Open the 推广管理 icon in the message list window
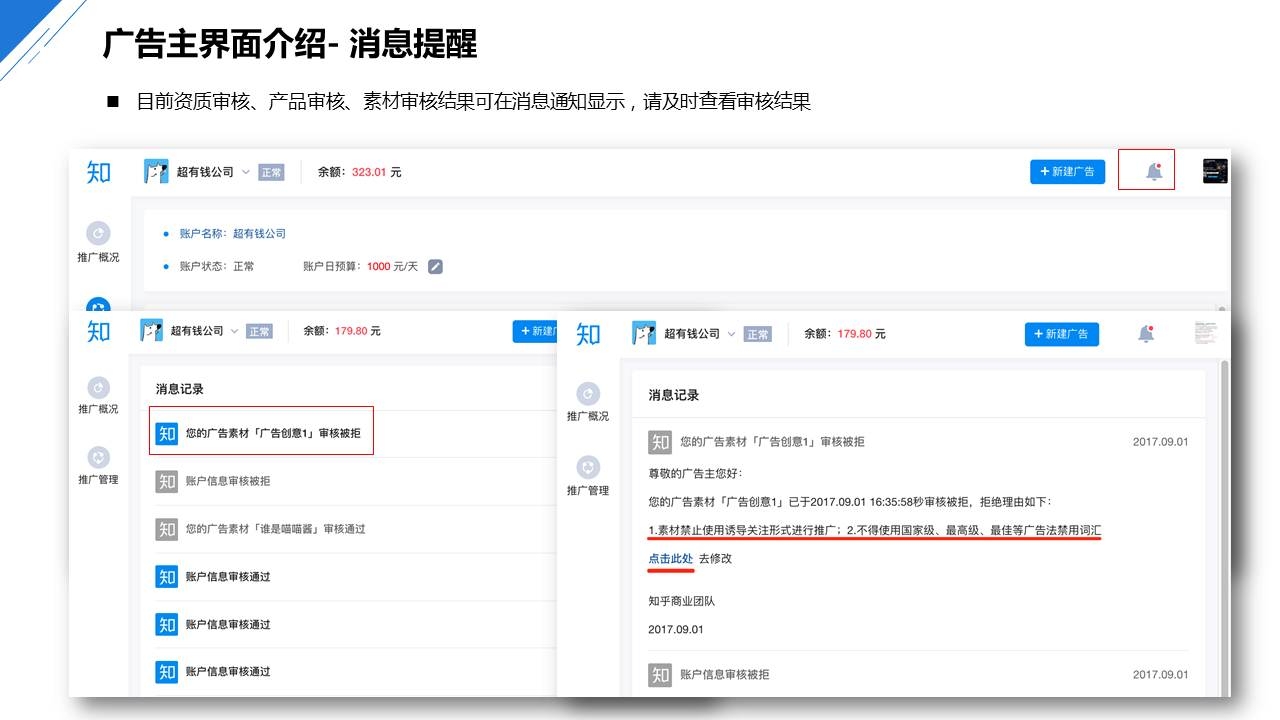 (x=98, y=458)
